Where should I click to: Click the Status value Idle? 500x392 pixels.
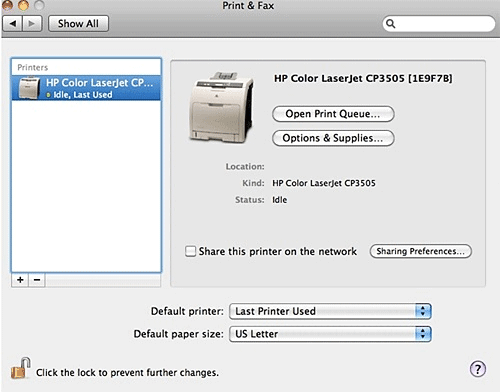click(x=280, y=200)
